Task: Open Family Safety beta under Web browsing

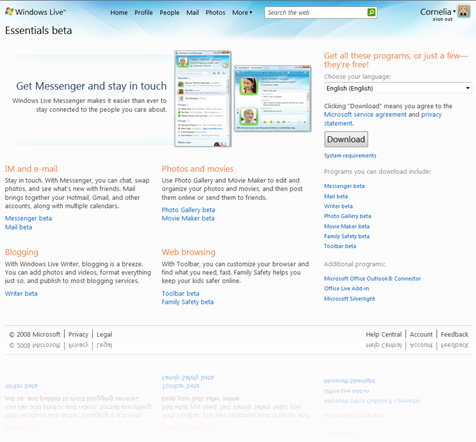Action: click(x=188, y=302)
